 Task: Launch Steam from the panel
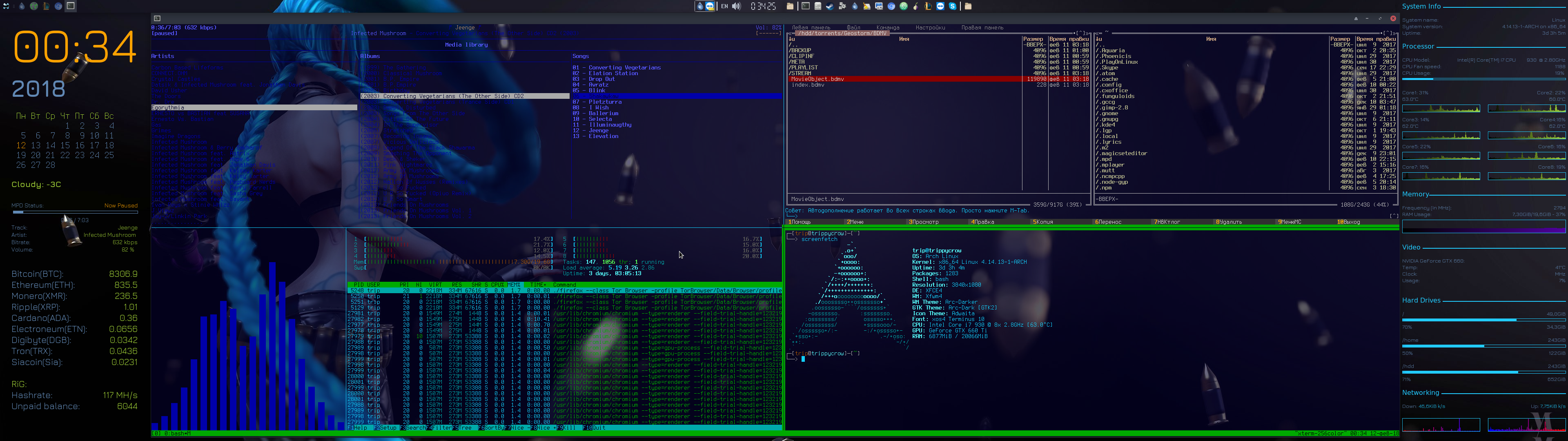tap(830, 6)
